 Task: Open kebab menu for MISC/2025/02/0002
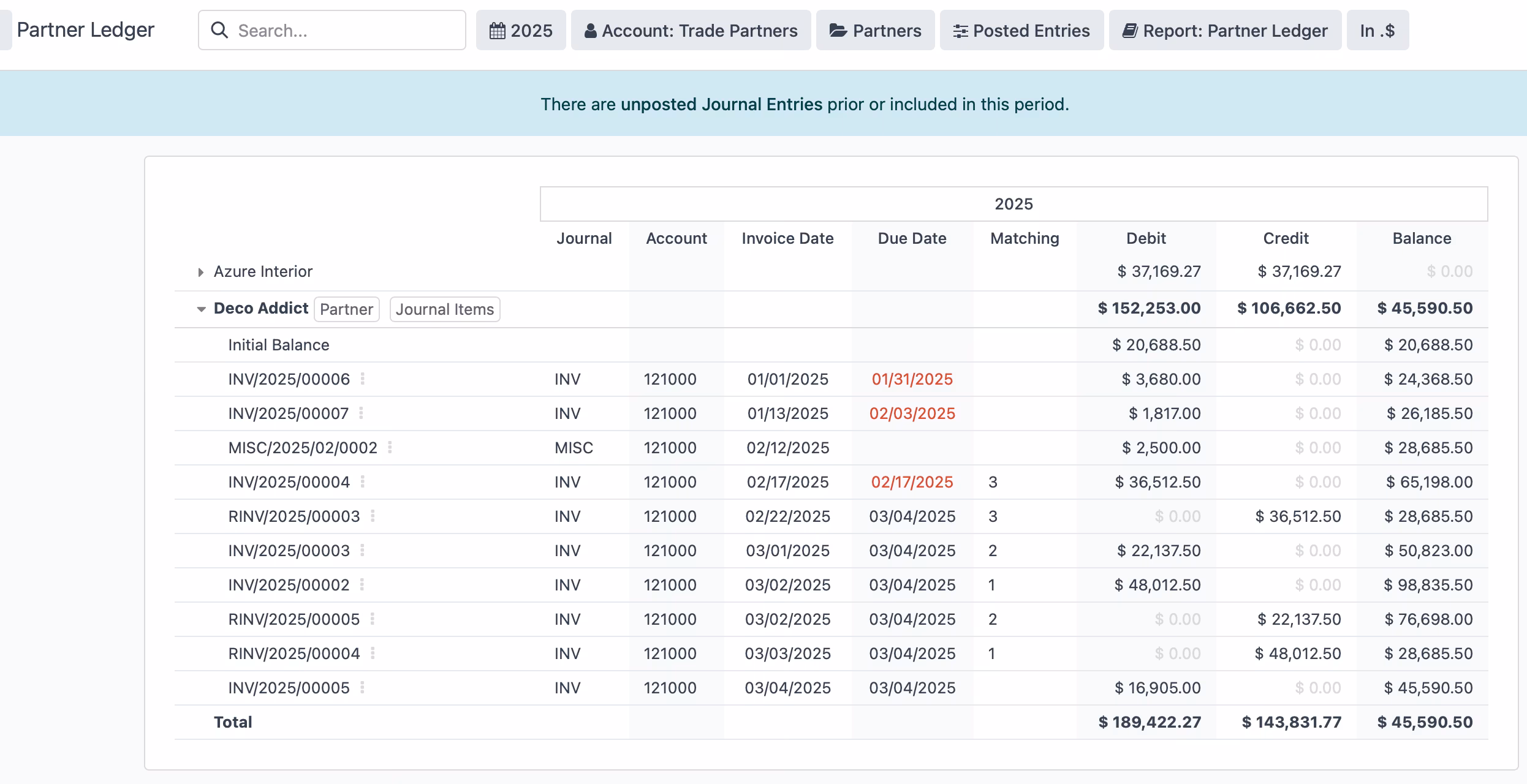click(390, 447)
